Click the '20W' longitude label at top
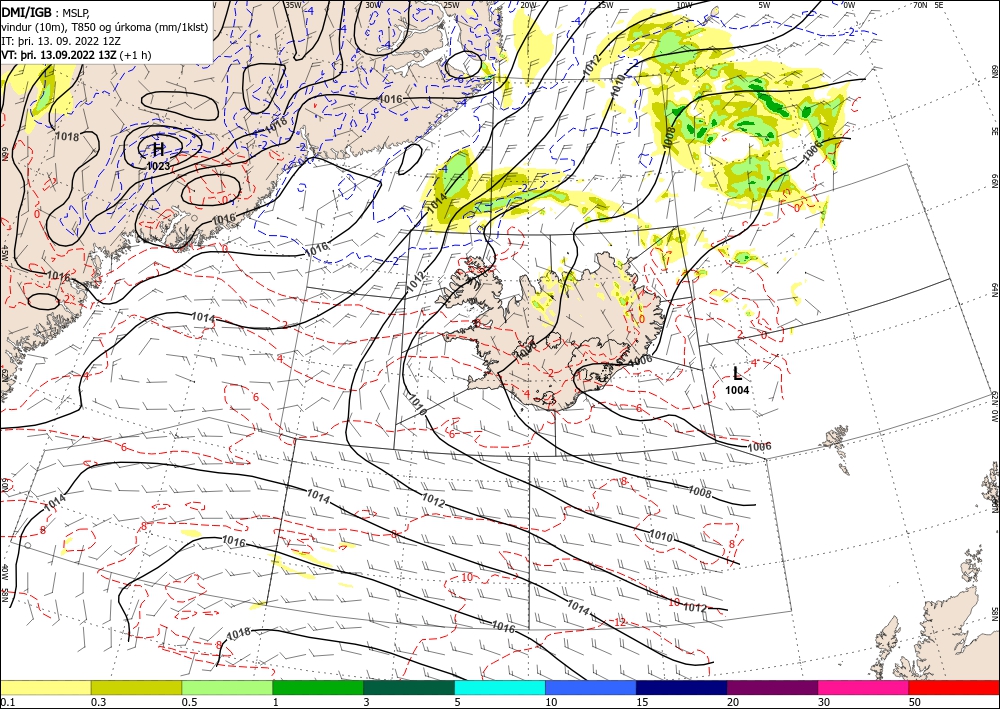 pyautogui.click(x=528, y=4)
